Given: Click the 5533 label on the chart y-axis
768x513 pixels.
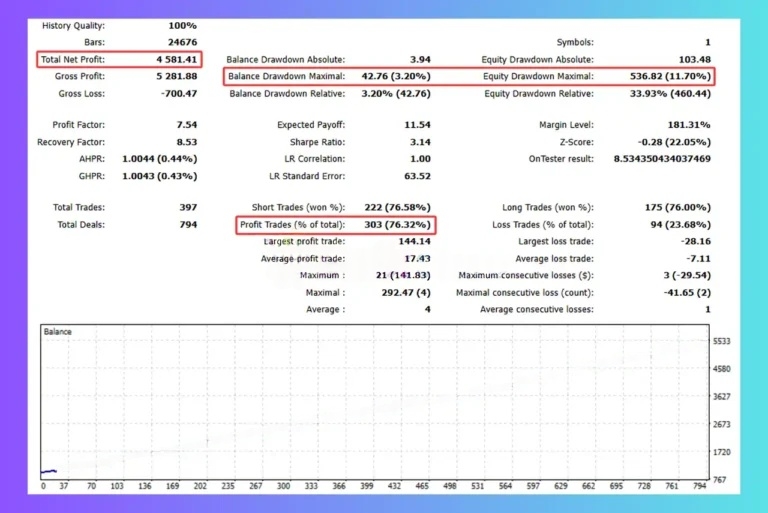Looking at the screenshot, I should [x=723, y=341].
